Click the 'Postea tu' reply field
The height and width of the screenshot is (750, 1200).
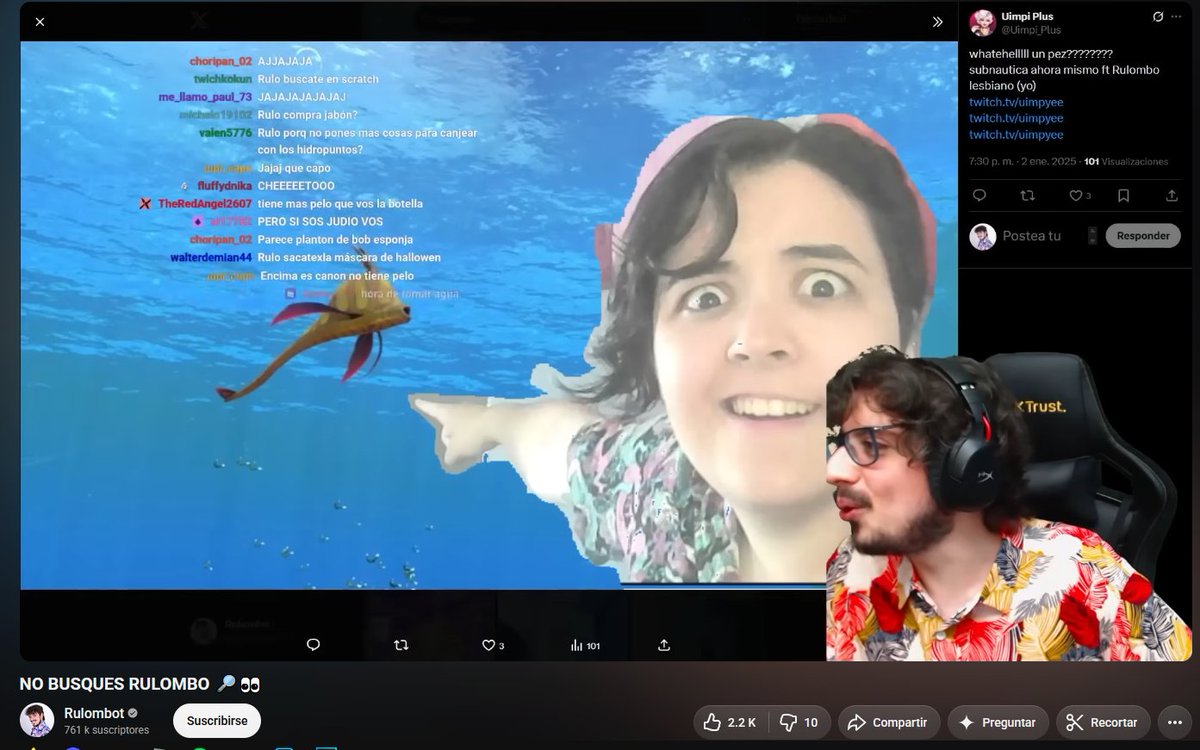coord(1032,236)
